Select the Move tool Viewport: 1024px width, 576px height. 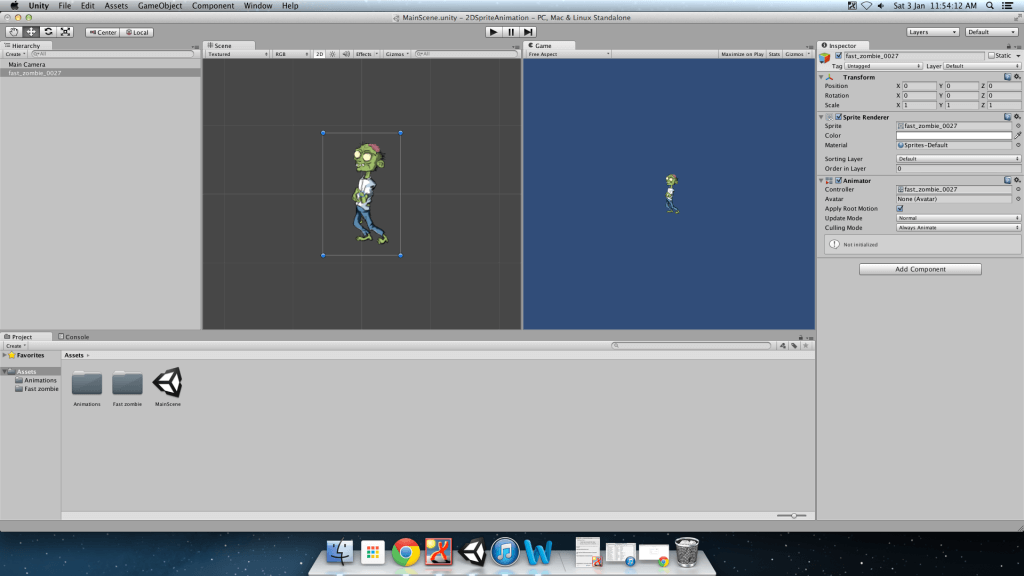pyautogui.click(x=31, y=32)
